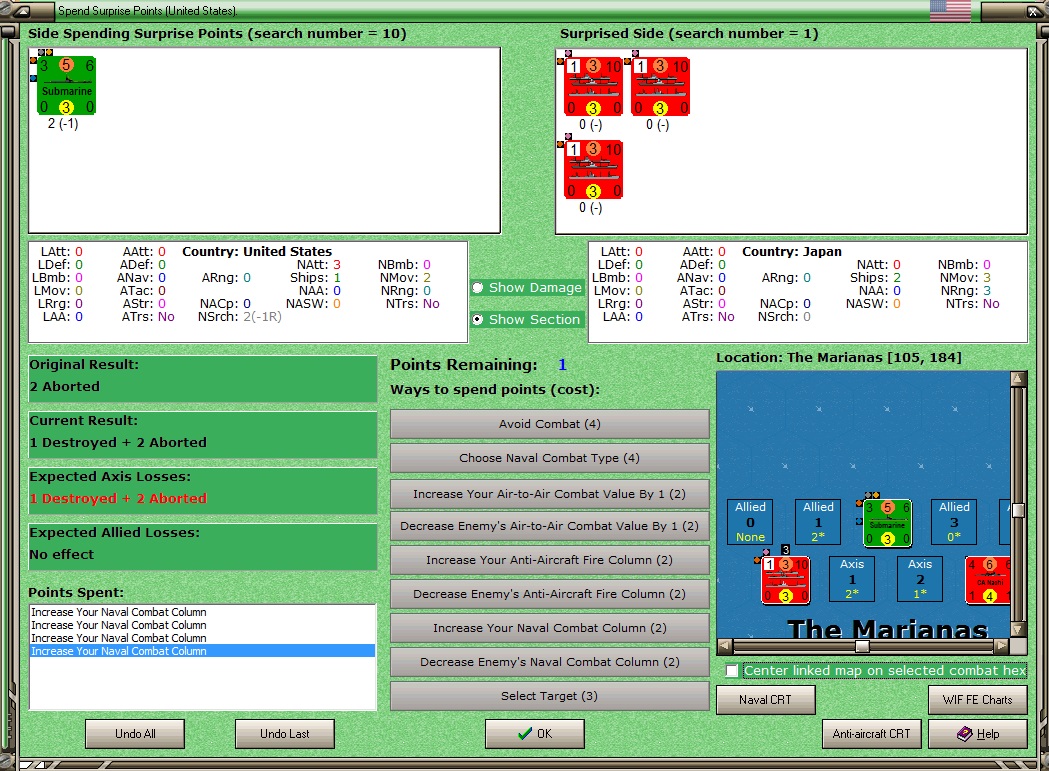Click the Allied 0 None sea box

(x=750, y=521)
